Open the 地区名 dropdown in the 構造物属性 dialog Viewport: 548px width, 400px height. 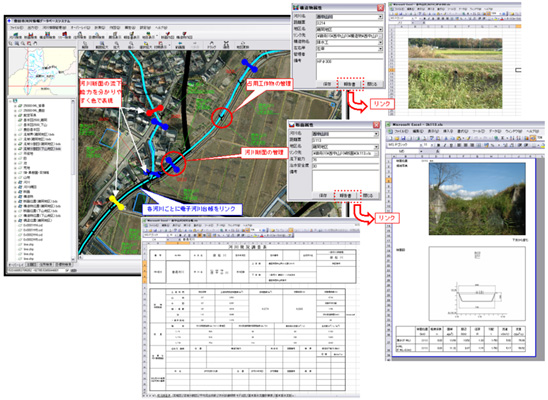(x=381, y=29)
